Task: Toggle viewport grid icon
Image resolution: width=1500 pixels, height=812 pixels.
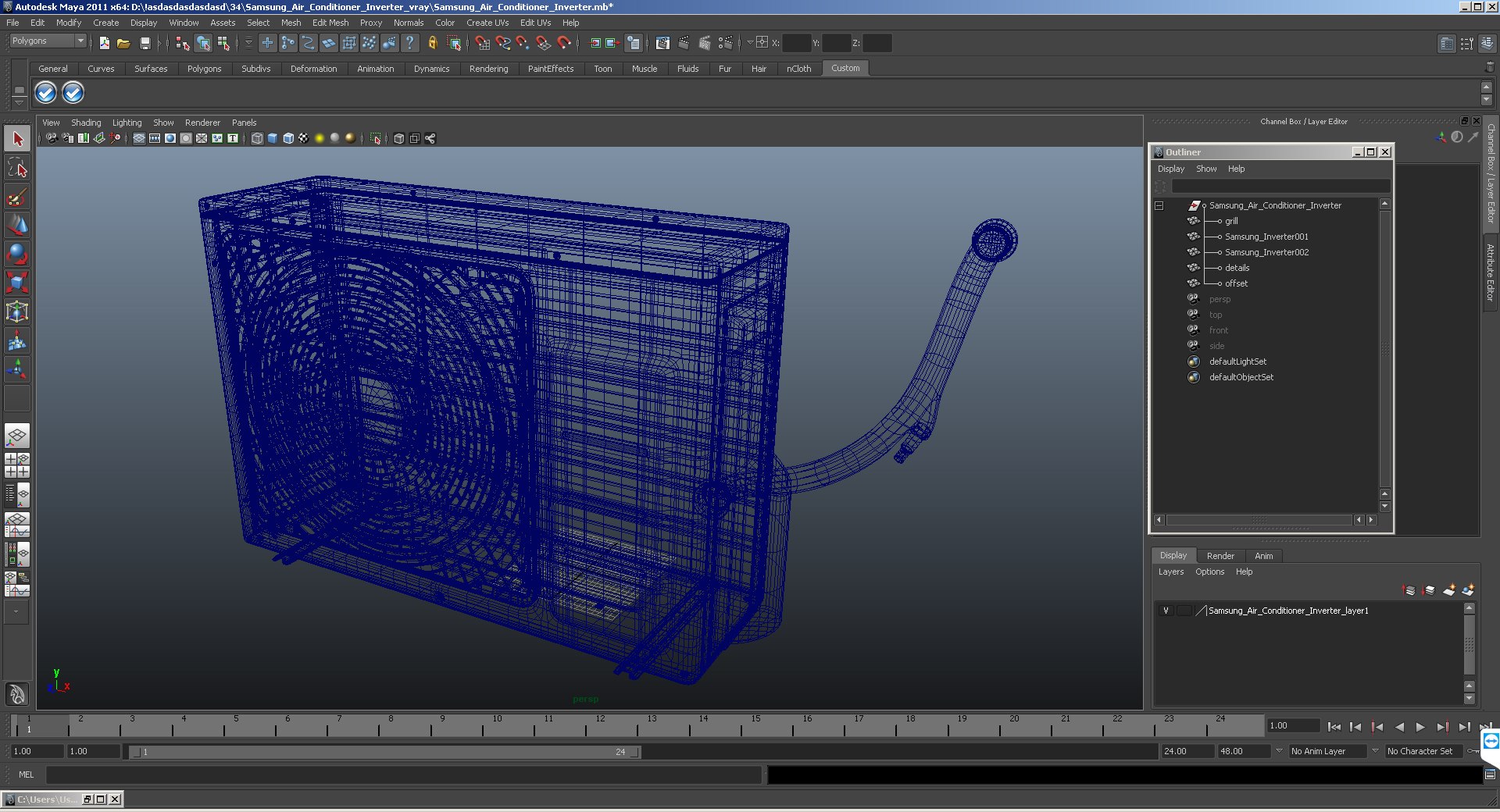Action: pos(139,138)
